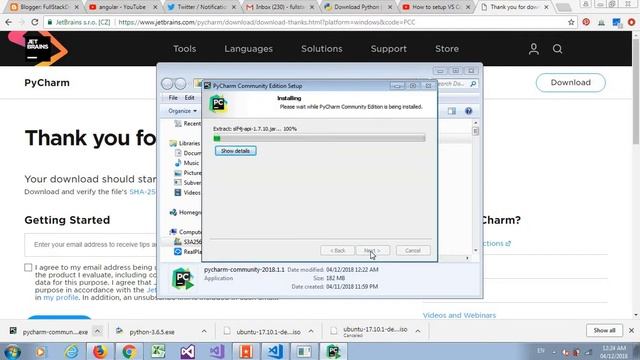640x360 pixels.
Task: Open the Videos and Webinars link
Action: 459,315
